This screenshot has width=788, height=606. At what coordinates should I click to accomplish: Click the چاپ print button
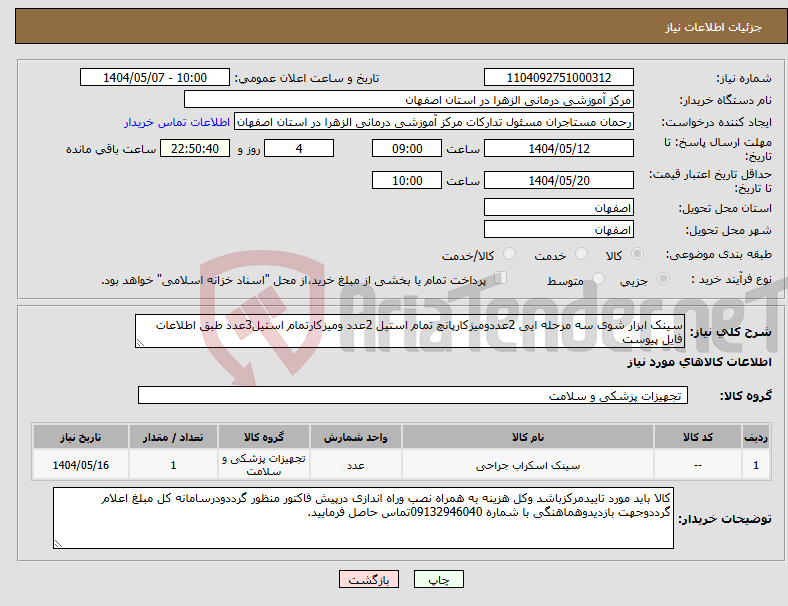pos(439,579)
